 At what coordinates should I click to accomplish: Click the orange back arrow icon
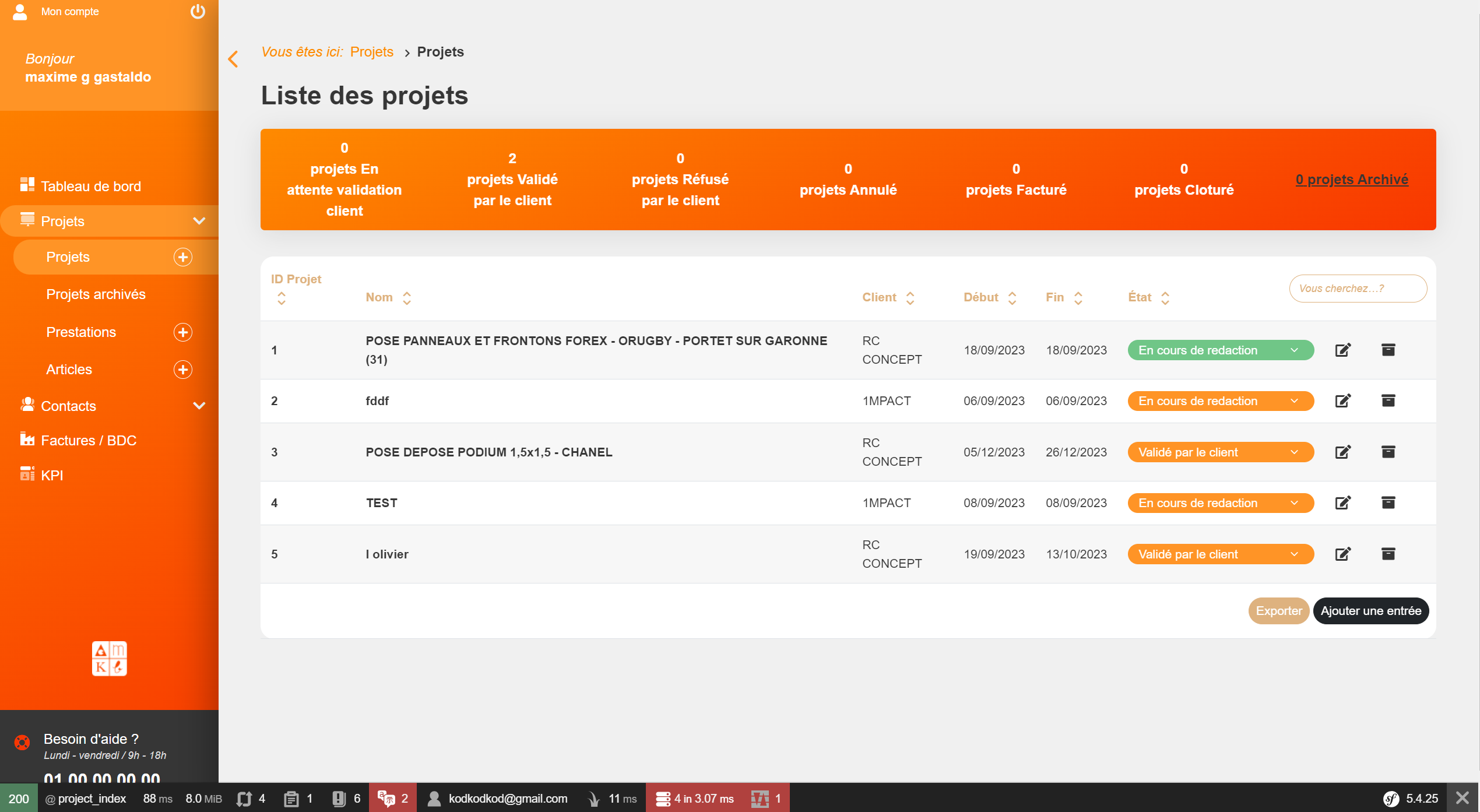[233, 59]
